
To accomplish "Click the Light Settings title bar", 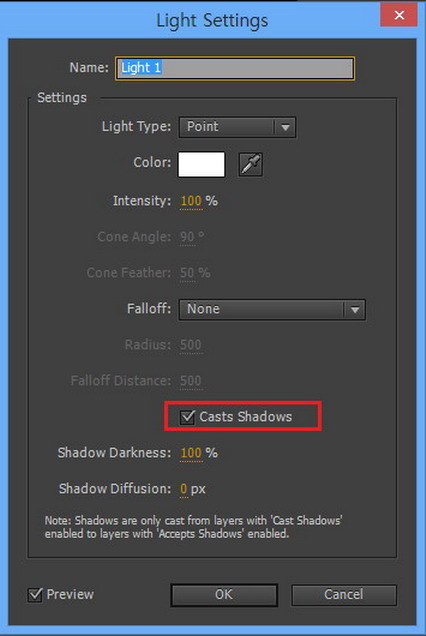I will (x=212, y=20).
